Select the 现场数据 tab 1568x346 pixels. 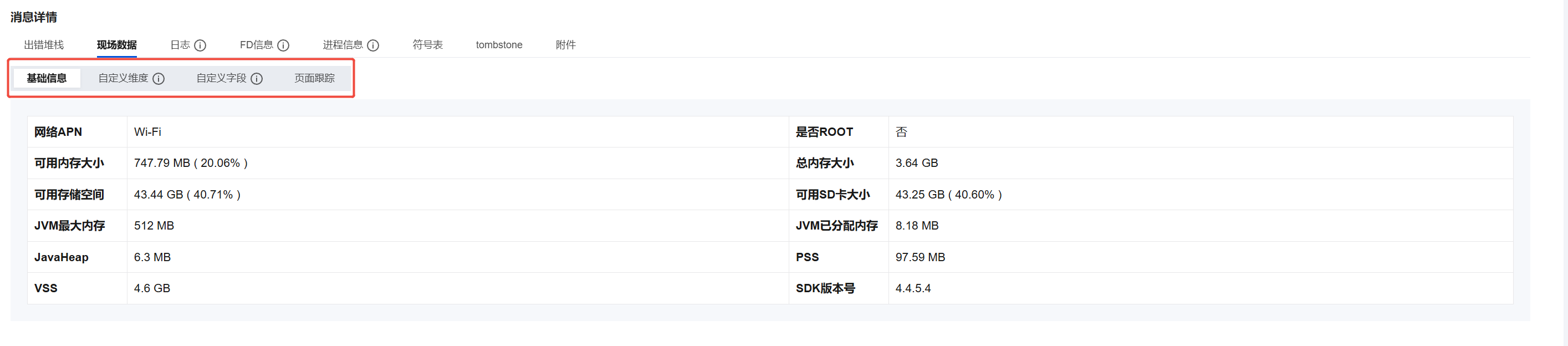point(116,45)
